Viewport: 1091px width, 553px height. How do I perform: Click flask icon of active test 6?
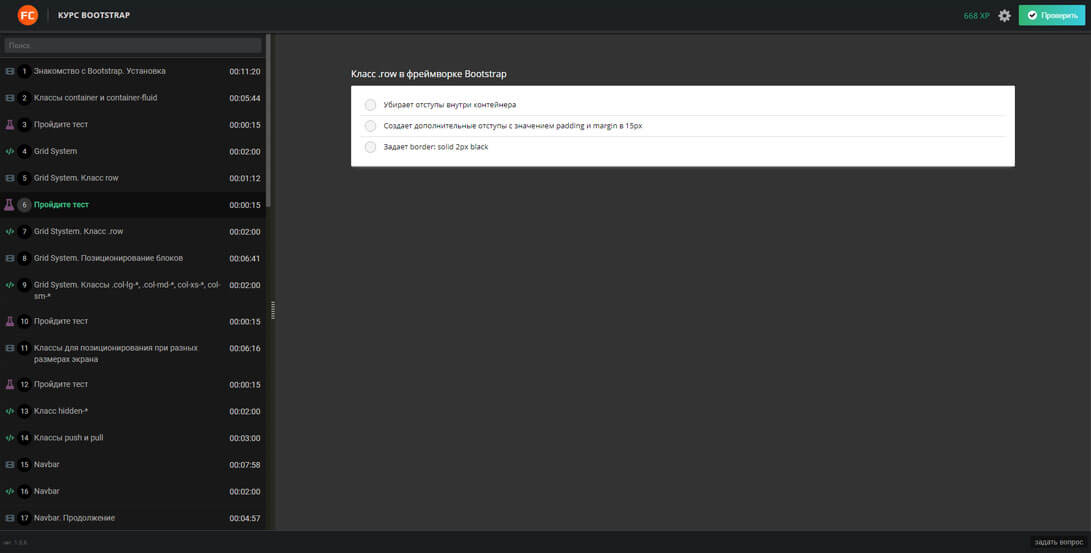click(x=9, y=205)
